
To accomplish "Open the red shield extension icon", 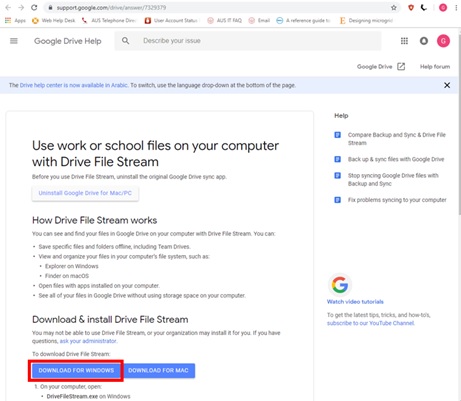I will 411,7.
